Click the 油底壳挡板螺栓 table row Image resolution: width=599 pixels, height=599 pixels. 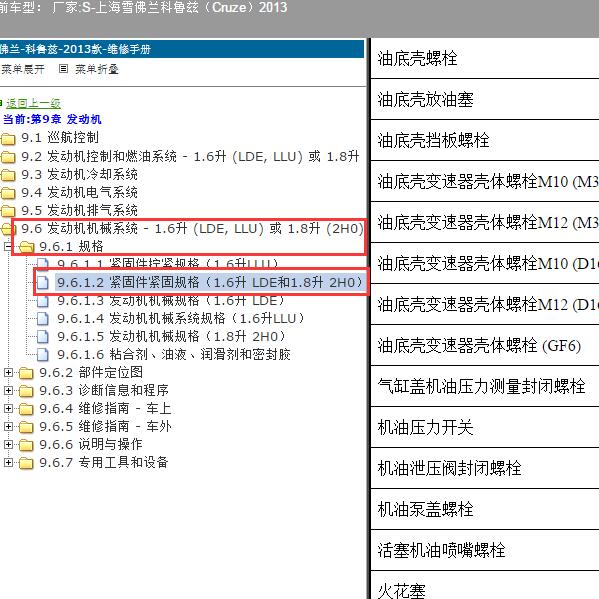pos(485,140)
